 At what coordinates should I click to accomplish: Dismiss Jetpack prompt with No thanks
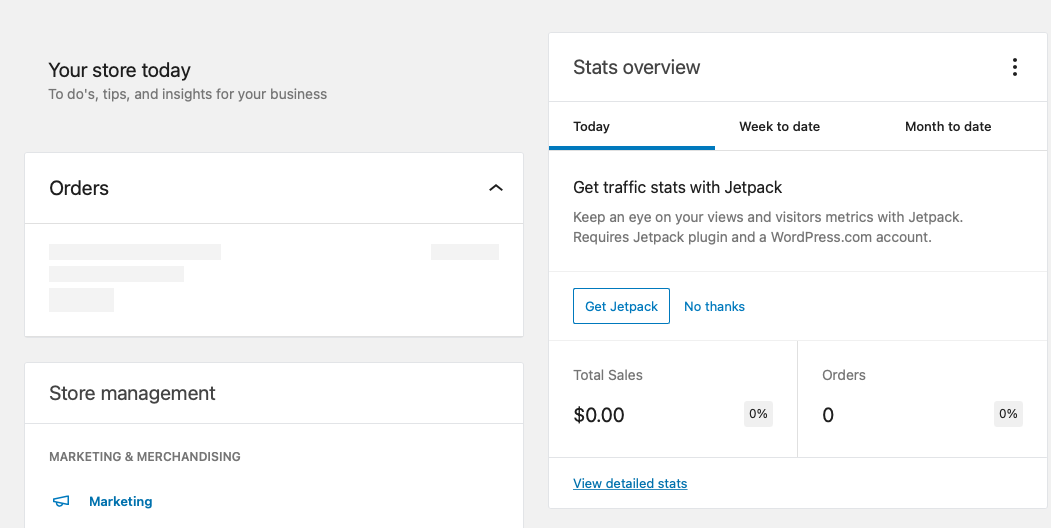pos(714,306)
